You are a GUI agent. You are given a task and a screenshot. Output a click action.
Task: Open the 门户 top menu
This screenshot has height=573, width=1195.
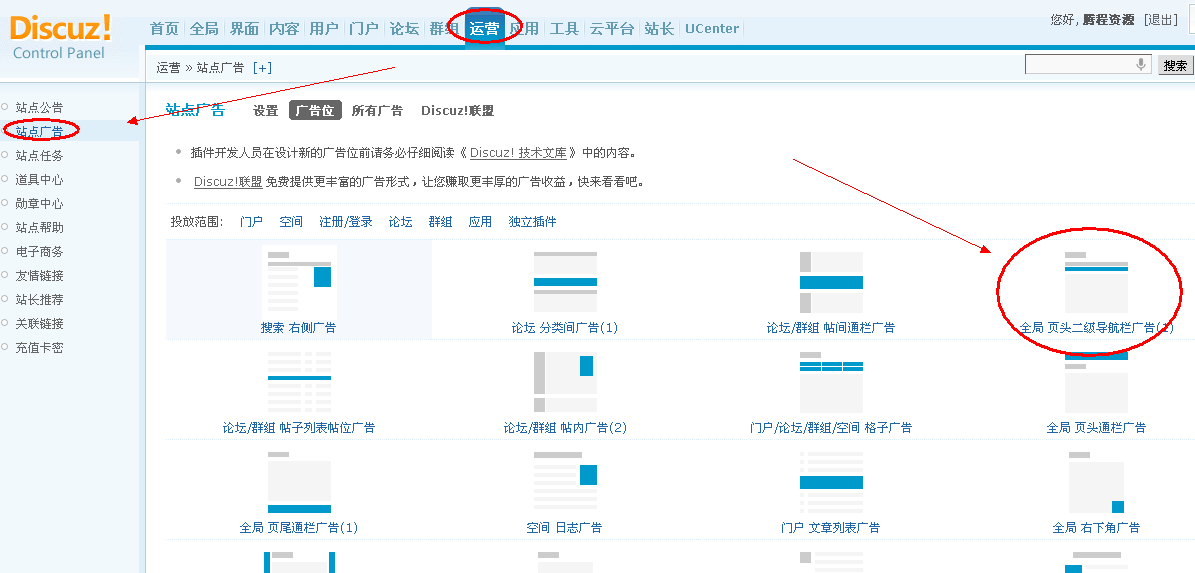pos(364,29)
